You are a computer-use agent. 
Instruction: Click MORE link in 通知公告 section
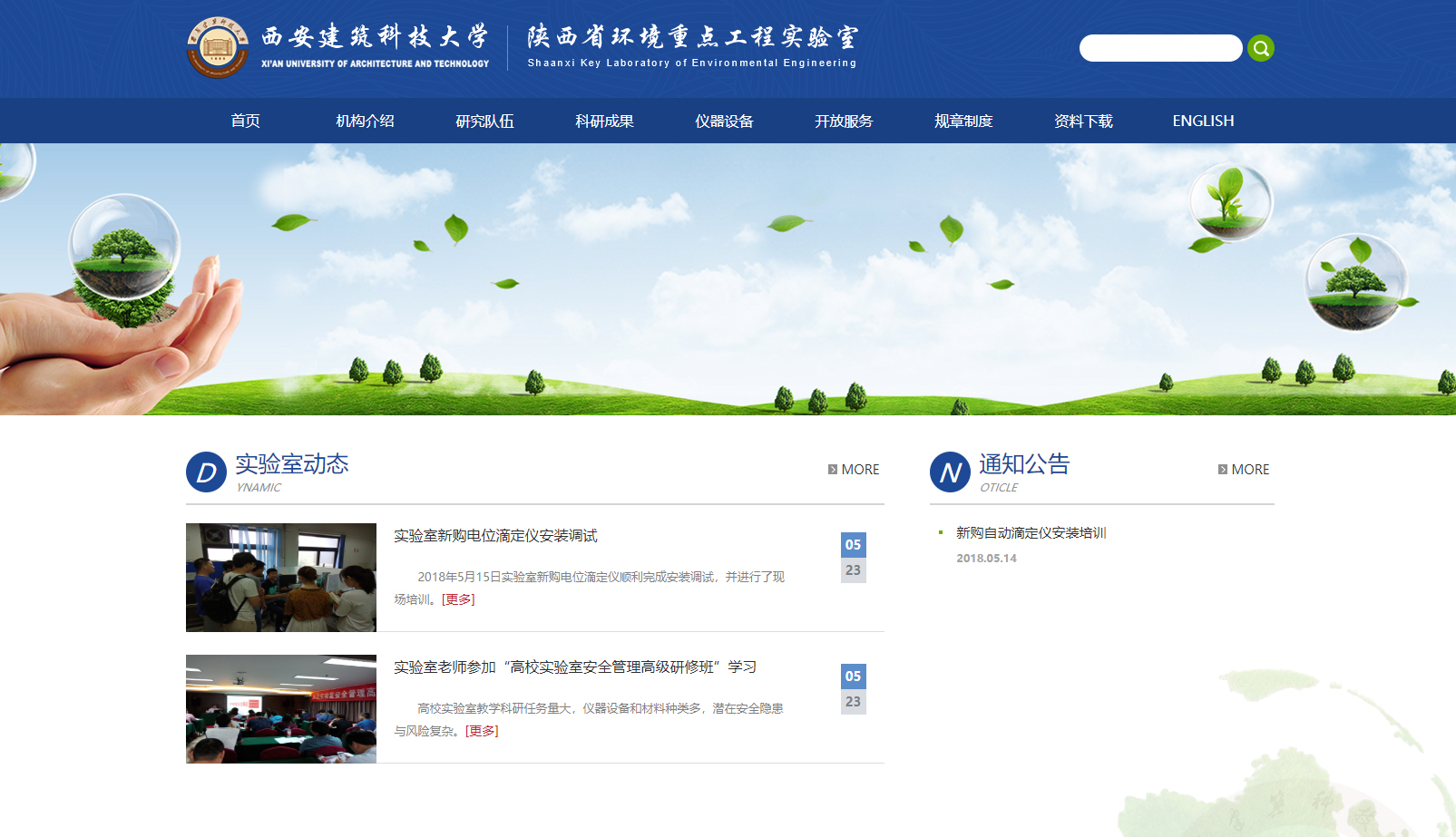point(1244,469)
